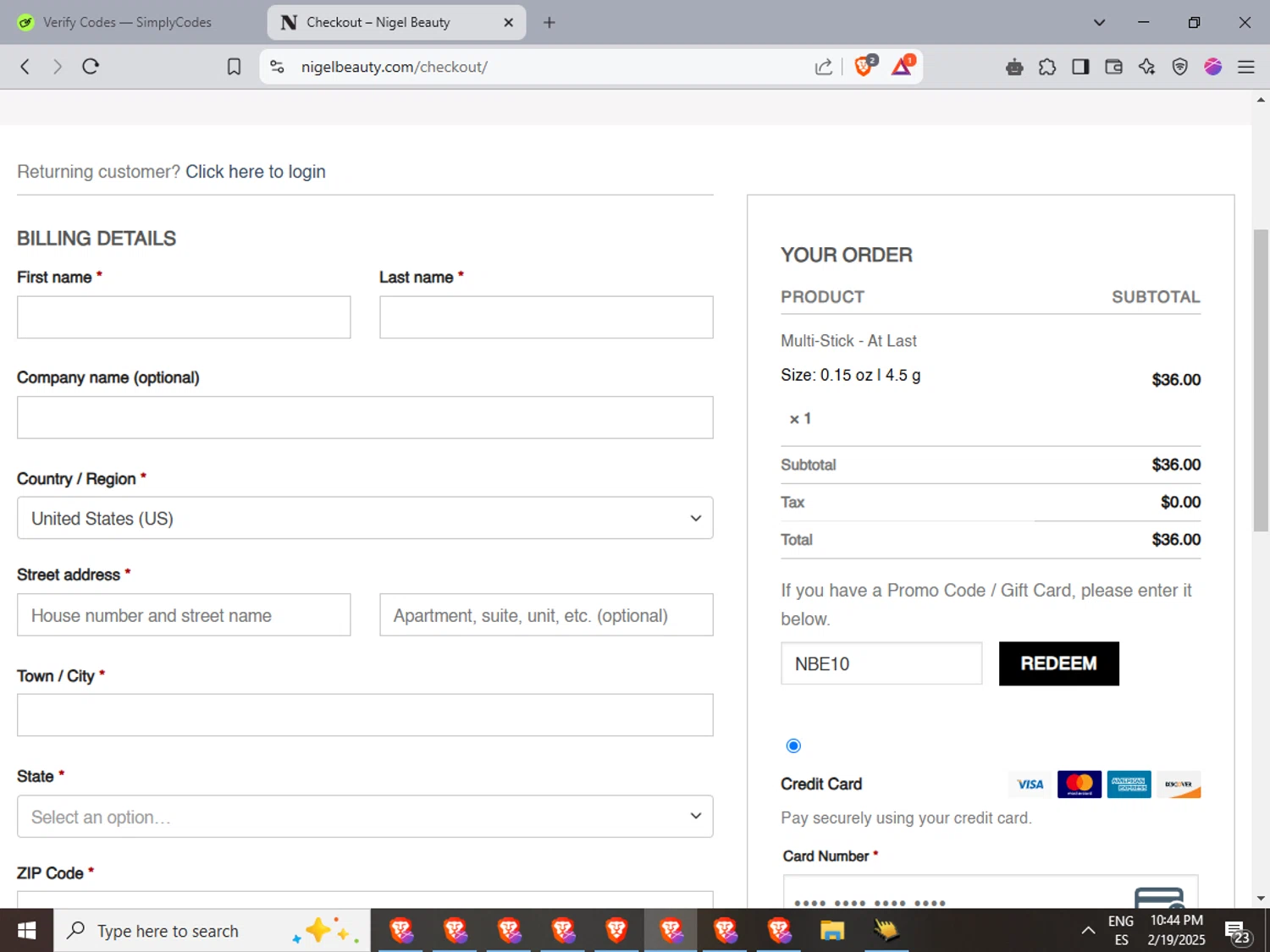This screenshot has height=952, width=1270.
Task: Follow the 'Click here to login' link
Action: (256, 172)
